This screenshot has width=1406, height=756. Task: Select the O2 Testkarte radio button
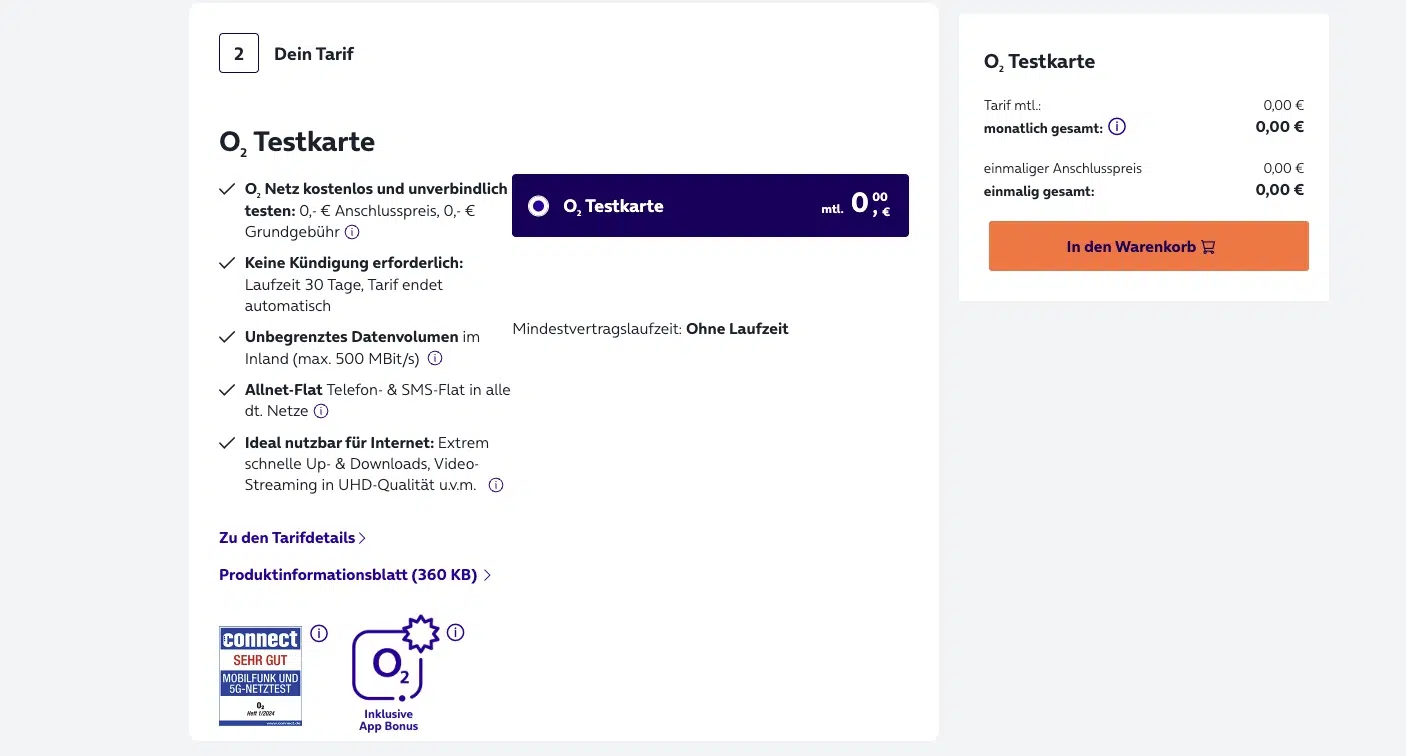[x=538, y=206]
